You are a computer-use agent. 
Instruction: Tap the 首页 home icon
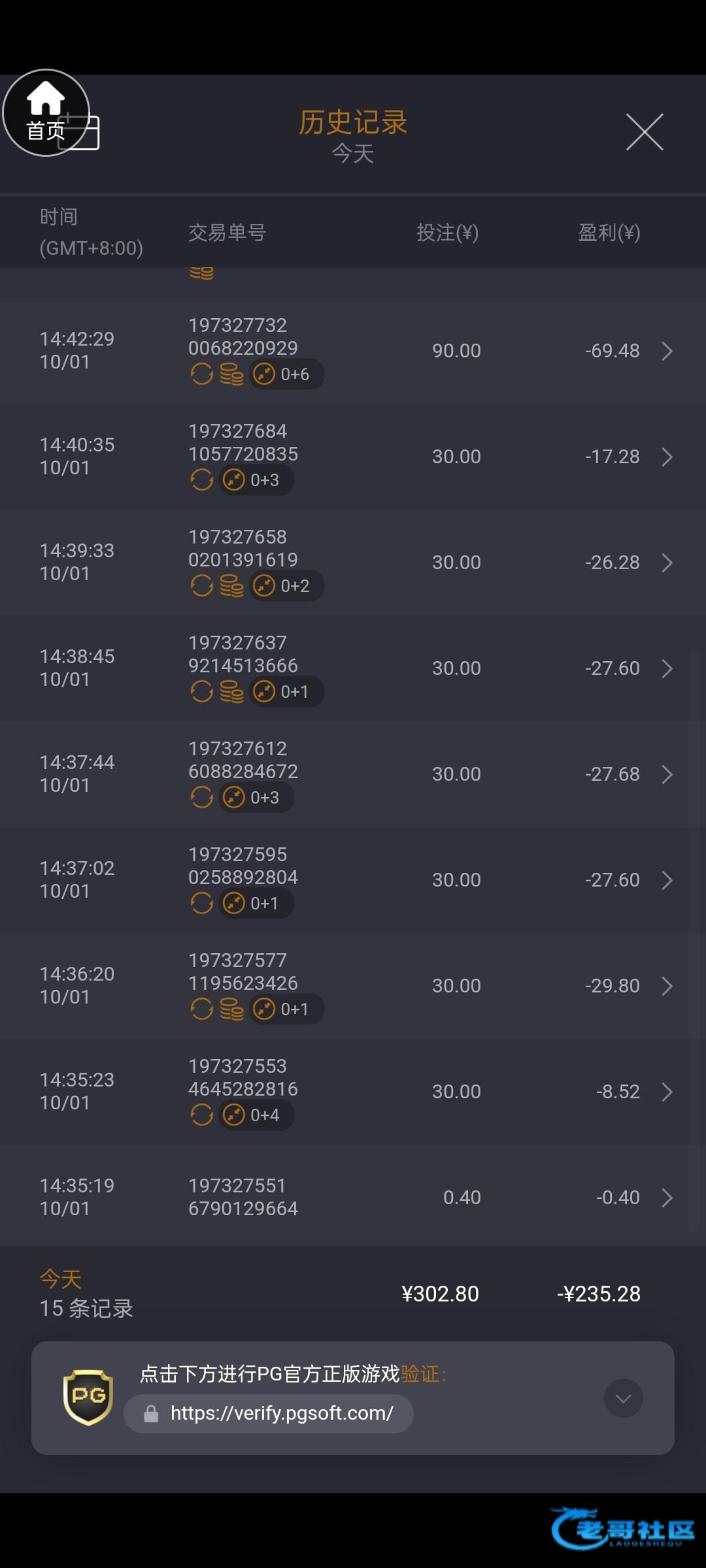[46, 112]
